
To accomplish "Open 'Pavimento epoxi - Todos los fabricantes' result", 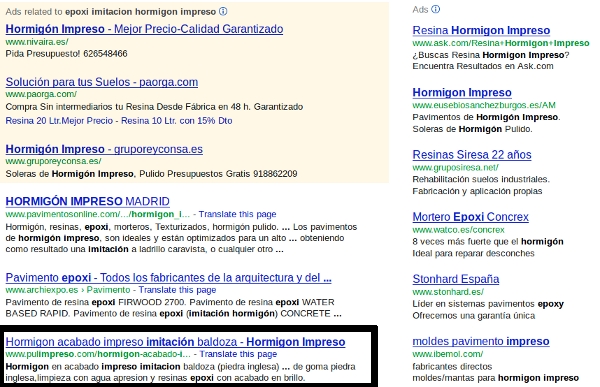I will [x=168, y=278].
